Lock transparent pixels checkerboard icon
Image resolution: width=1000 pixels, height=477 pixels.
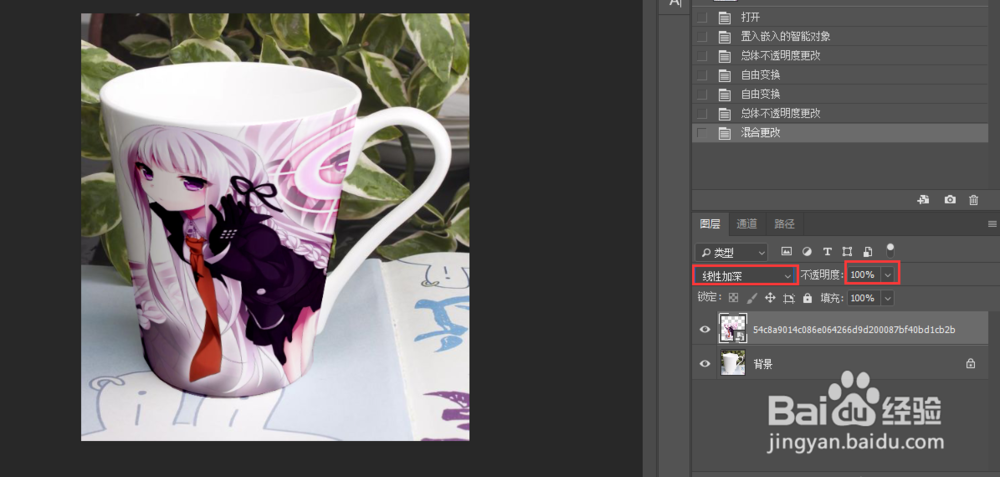coord(733,298)
